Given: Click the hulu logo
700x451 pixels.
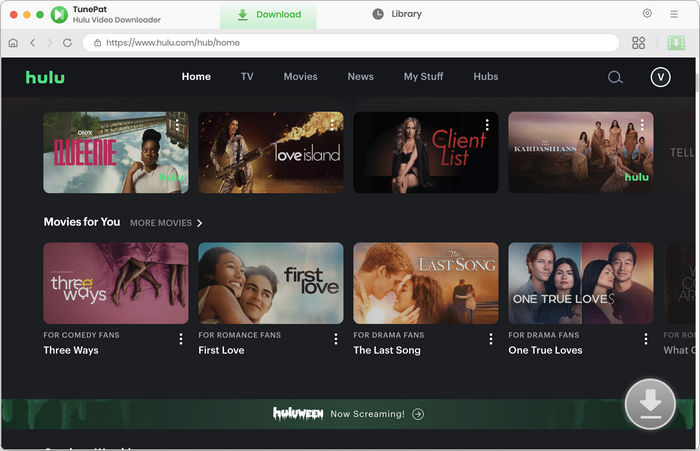Looking at the screenshot, I should click(45, 77).
